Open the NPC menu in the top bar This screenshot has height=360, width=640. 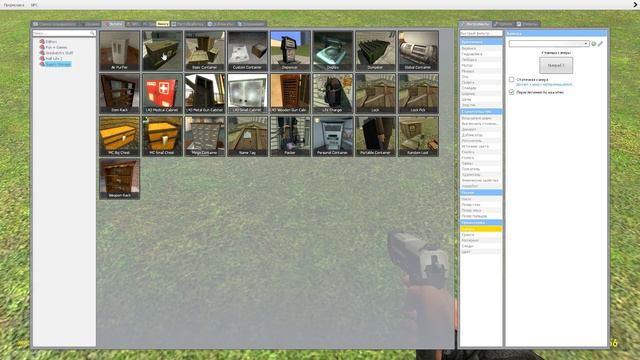(x=34, y=5)
